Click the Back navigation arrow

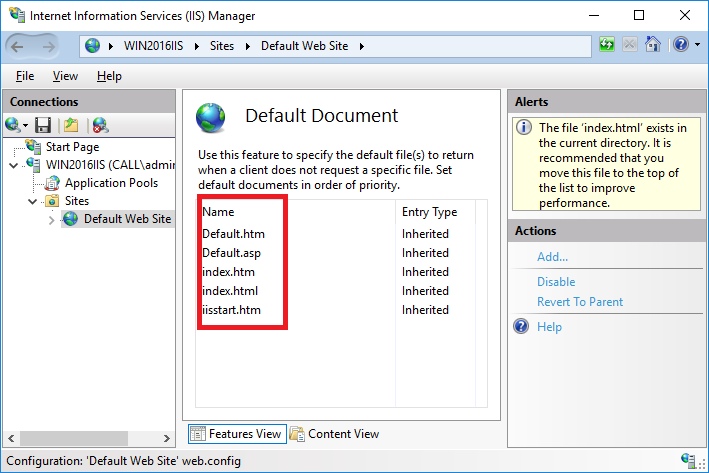coord(17,46)
